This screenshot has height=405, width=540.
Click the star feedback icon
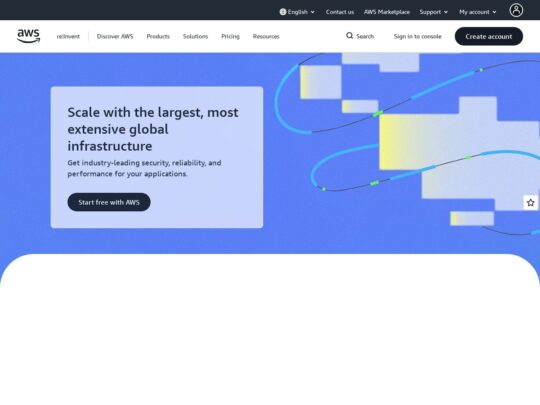[x=530, y=202]
